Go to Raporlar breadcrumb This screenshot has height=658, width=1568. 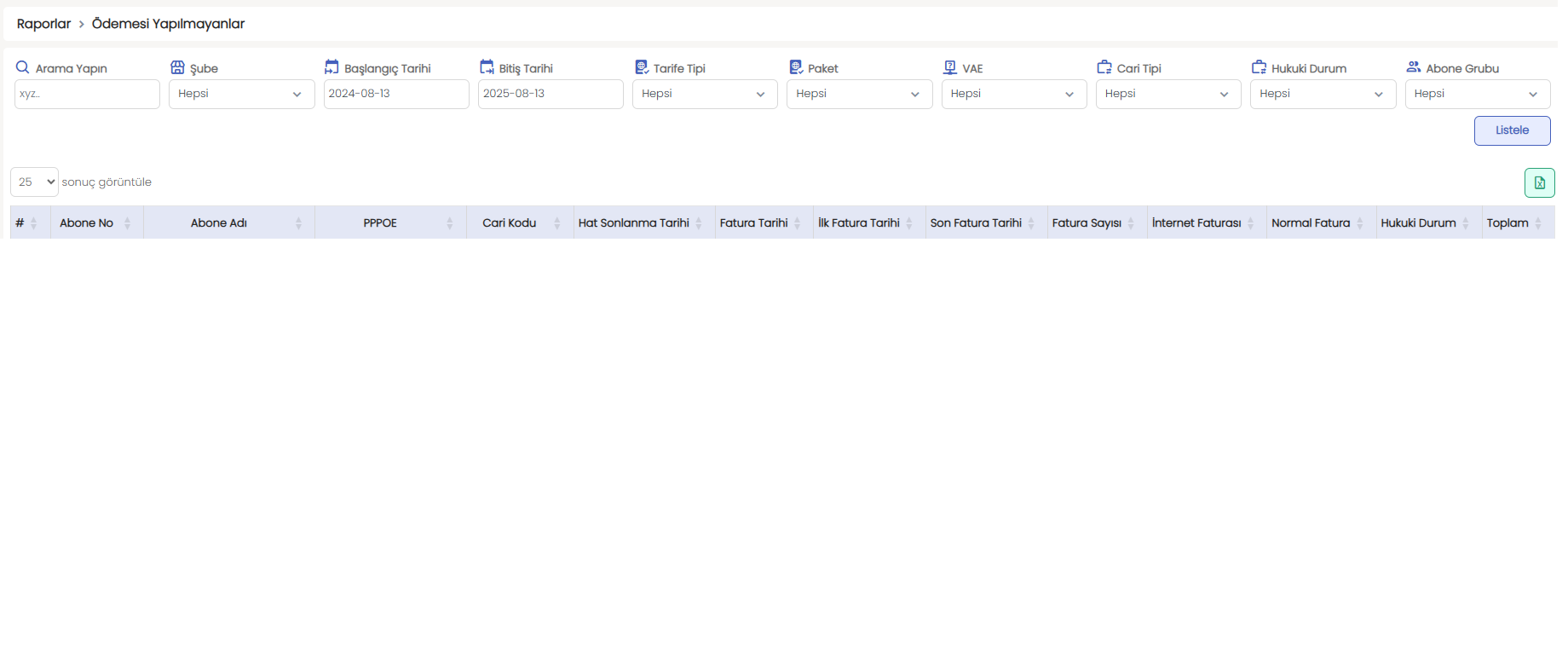click(43, 24)
